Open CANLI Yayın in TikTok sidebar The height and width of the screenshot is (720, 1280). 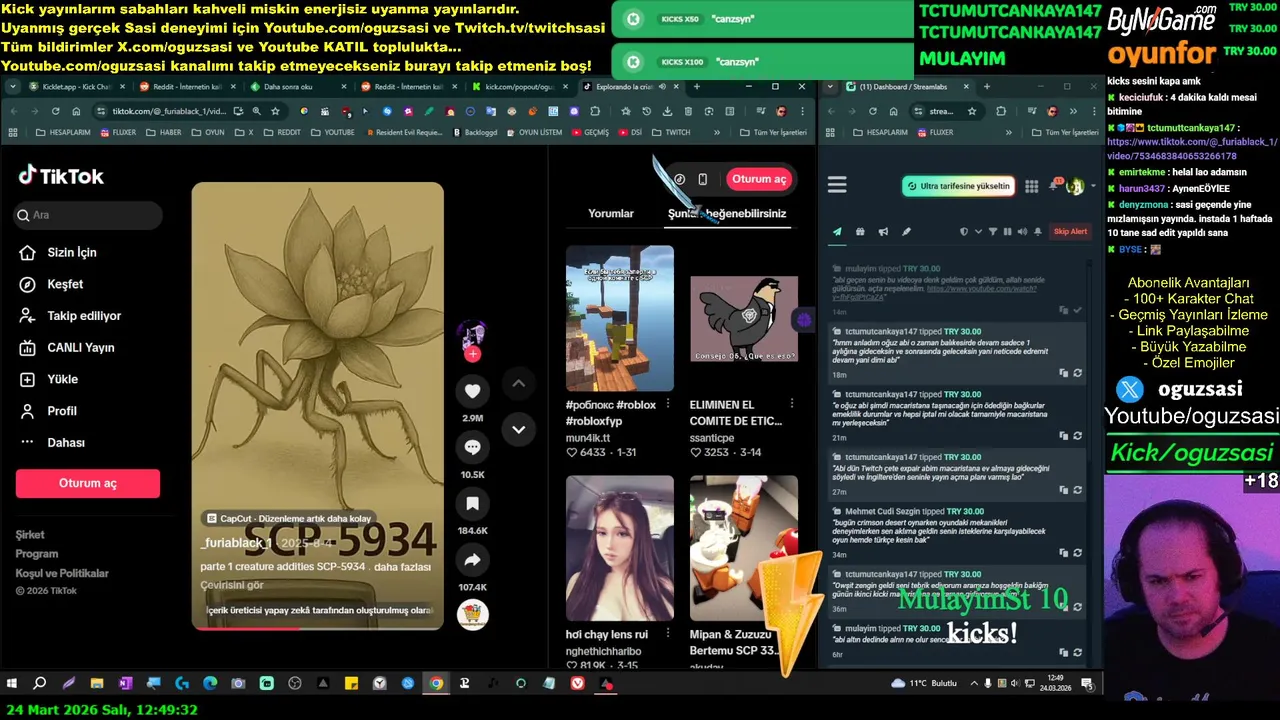67,348
